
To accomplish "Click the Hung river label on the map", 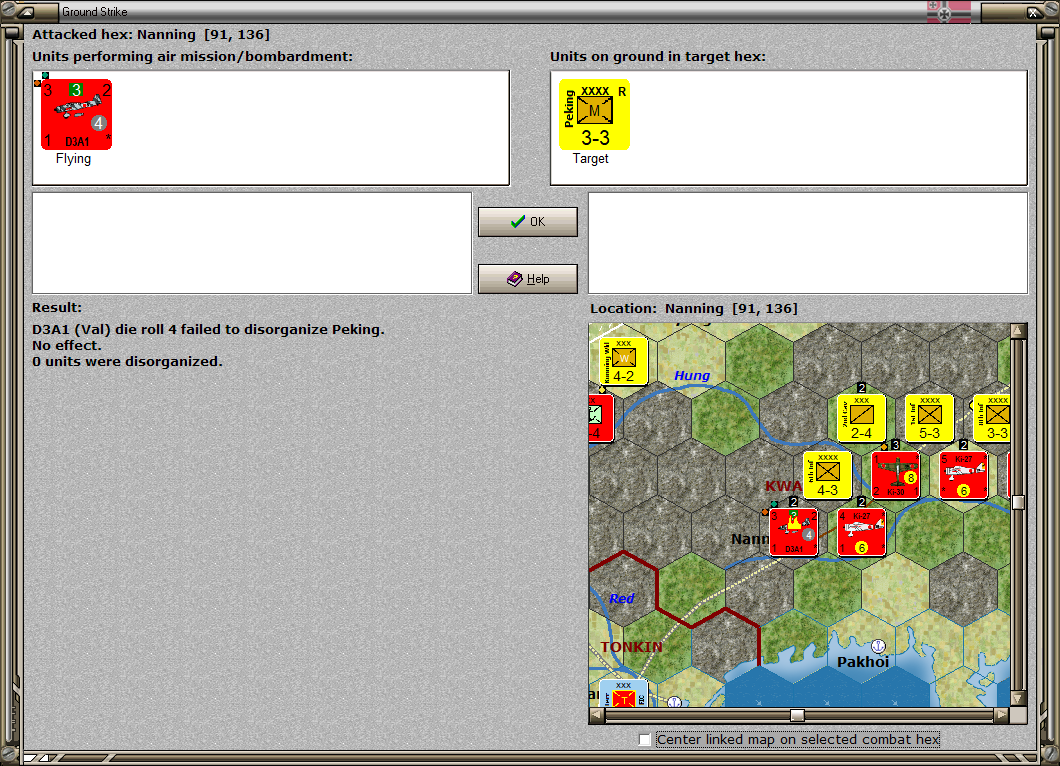I will (692, 376).
